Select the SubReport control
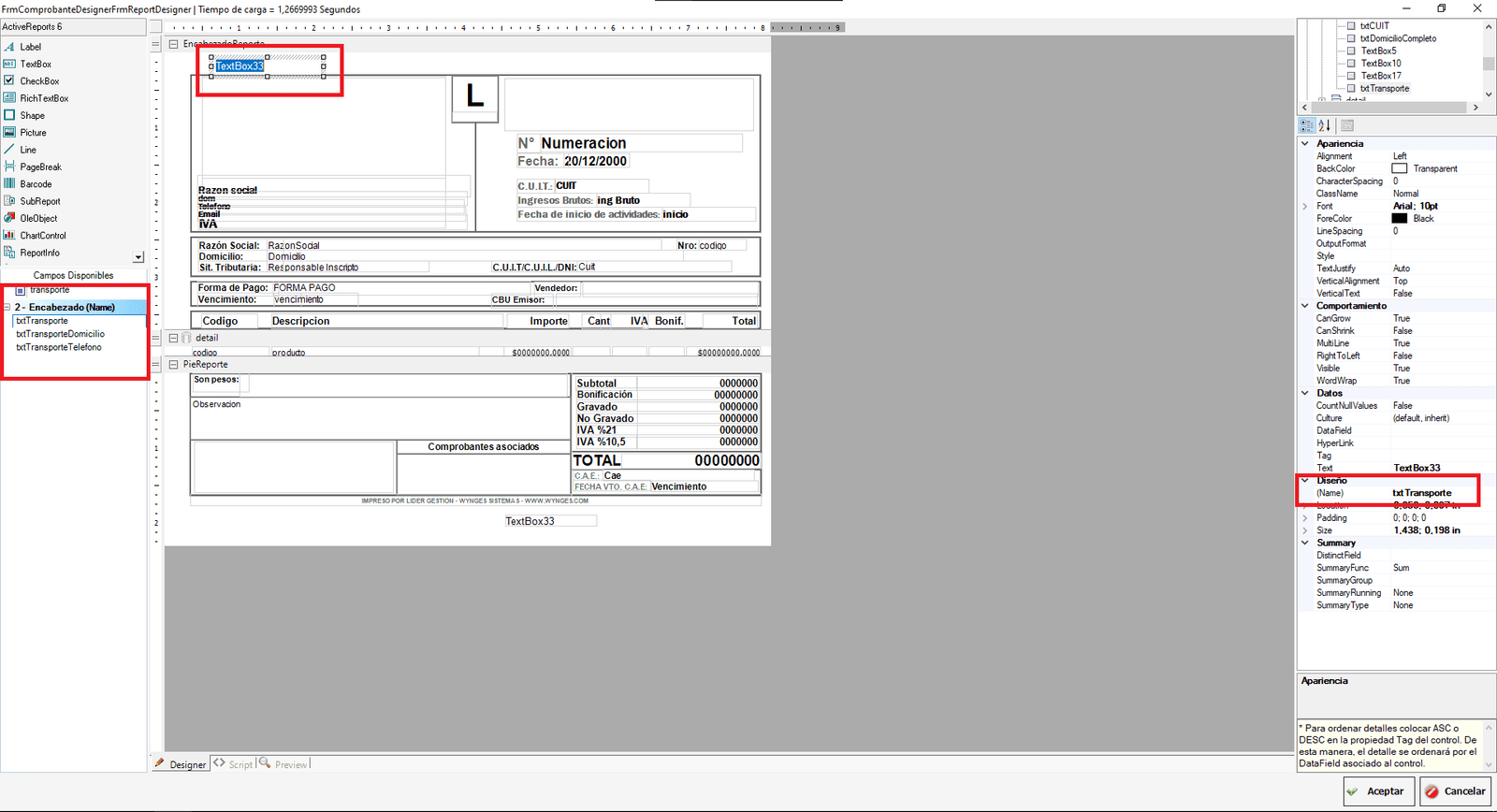Image resolution: width=1497 pixels, height=812 pixels. point(39,201)
